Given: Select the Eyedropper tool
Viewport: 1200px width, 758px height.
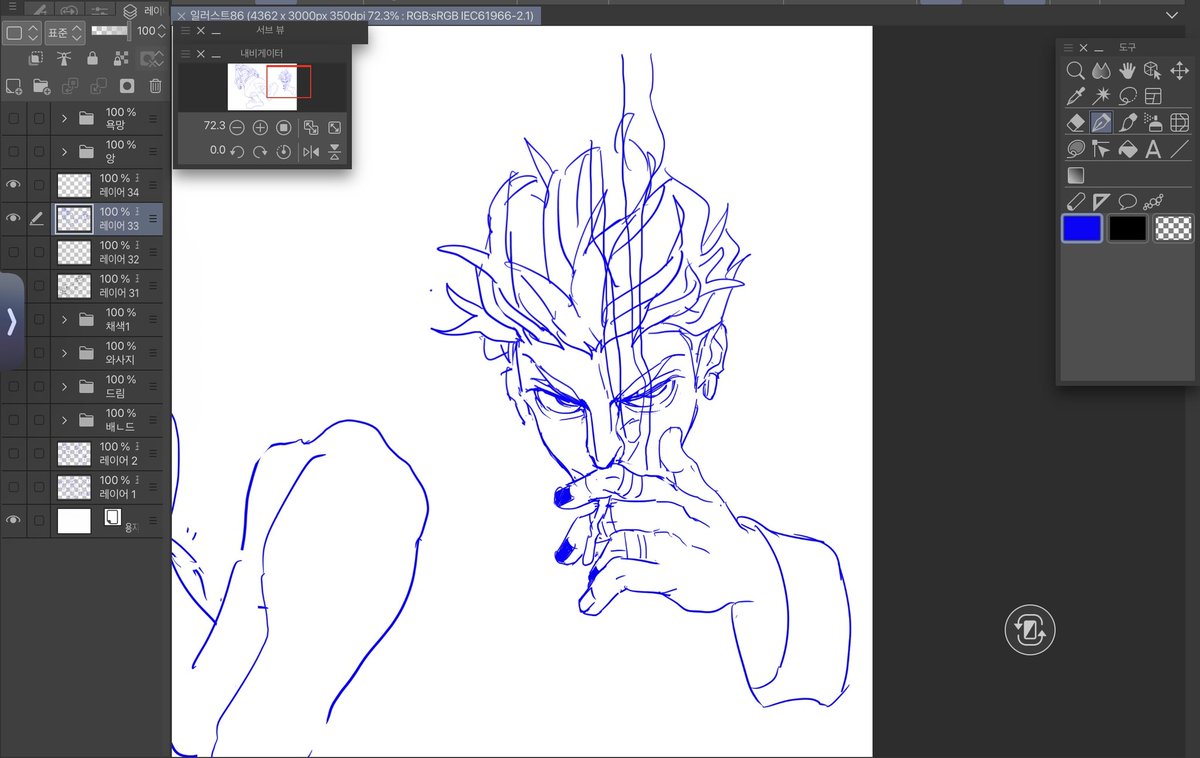Looking at the screenshot, I should point(1075,97).
